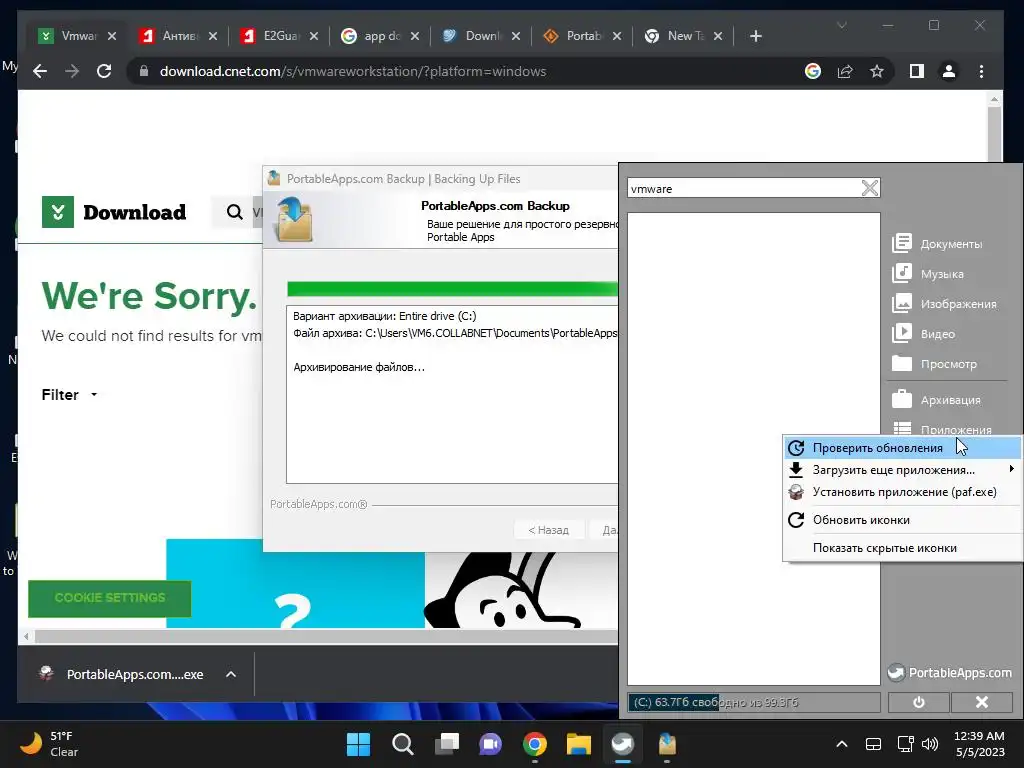The height and width of the screenshot is (768, 1024).
Task: Click the vmware search field in PortableApps
Action: 743,189
